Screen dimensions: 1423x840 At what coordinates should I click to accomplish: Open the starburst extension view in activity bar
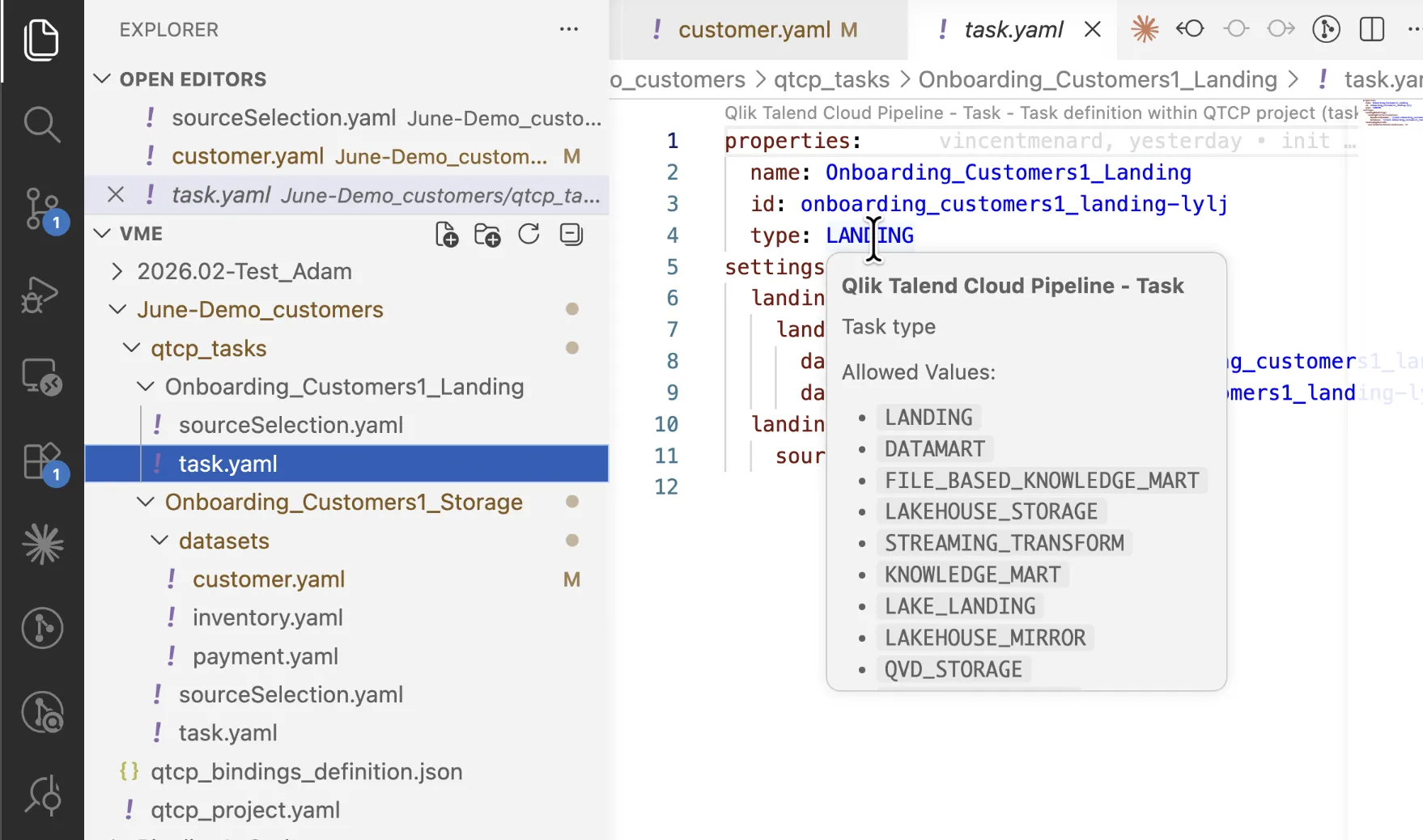click(x=41, y=544)
